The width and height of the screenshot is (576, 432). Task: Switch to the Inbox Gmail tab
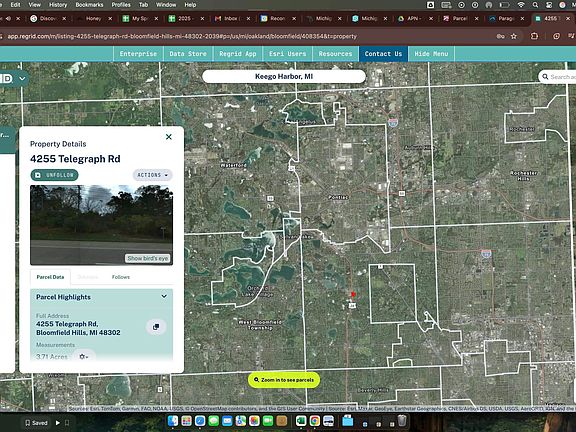coord(232,18)
